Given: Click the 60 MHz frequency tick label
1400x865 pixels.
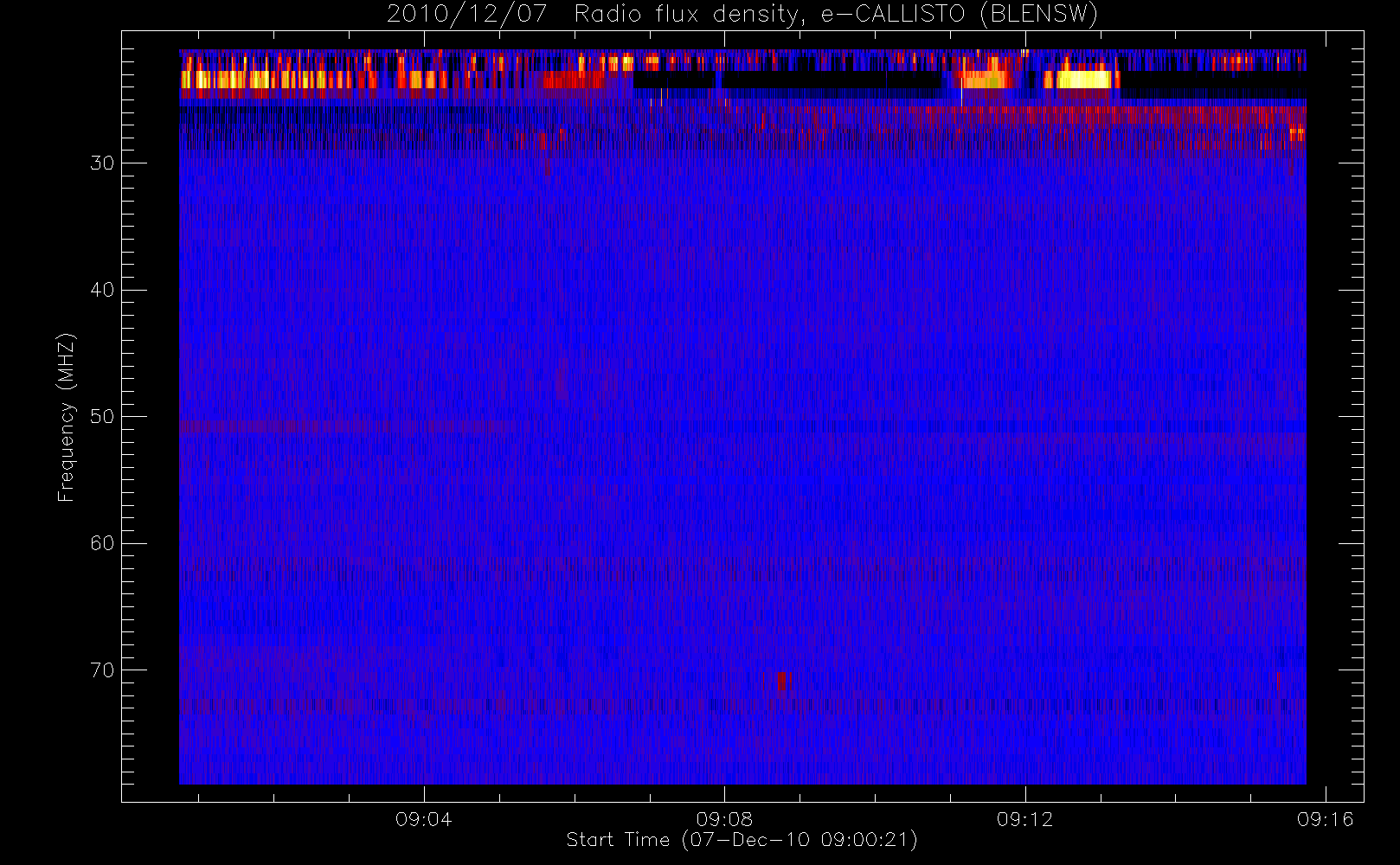Looking at the screenshot, I should [x=102, y=543].
